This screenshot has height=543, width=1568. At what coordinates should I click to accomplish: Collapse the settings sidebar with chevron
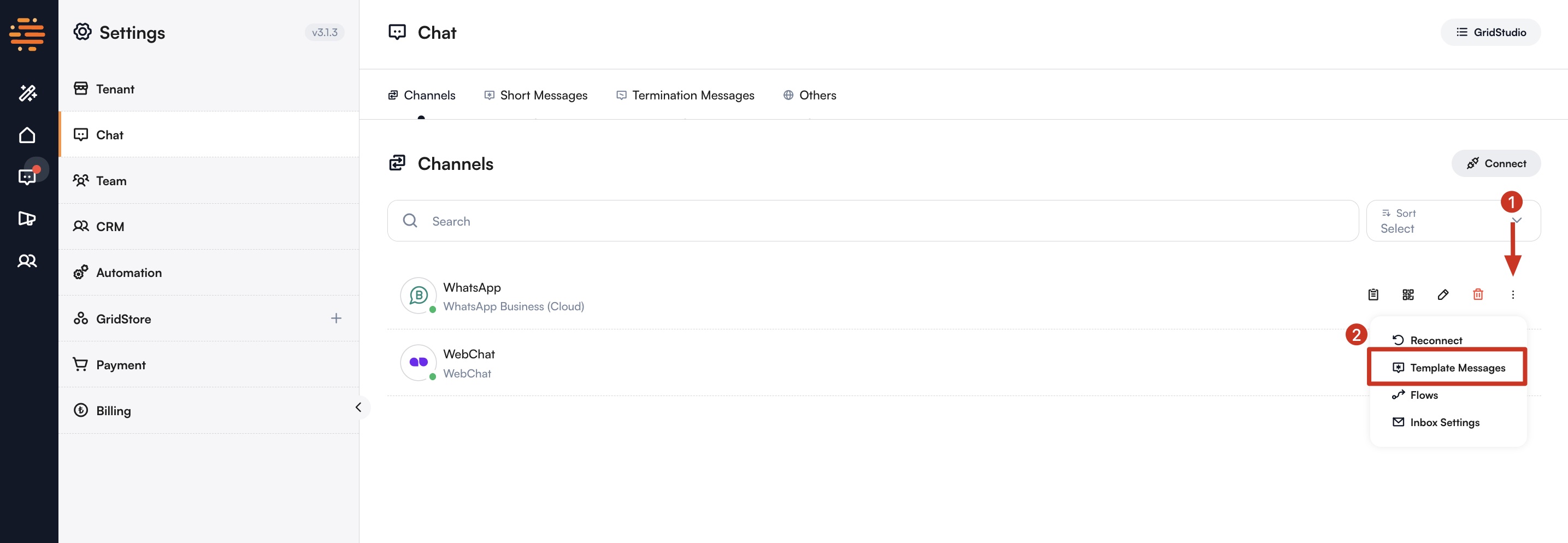[358, 408]
